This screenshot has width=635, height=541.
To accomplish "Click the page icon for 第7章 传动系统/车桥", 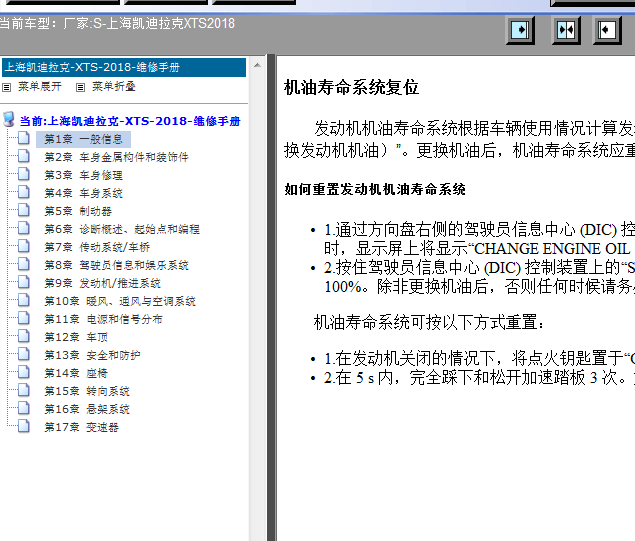I will pos(24,246).
